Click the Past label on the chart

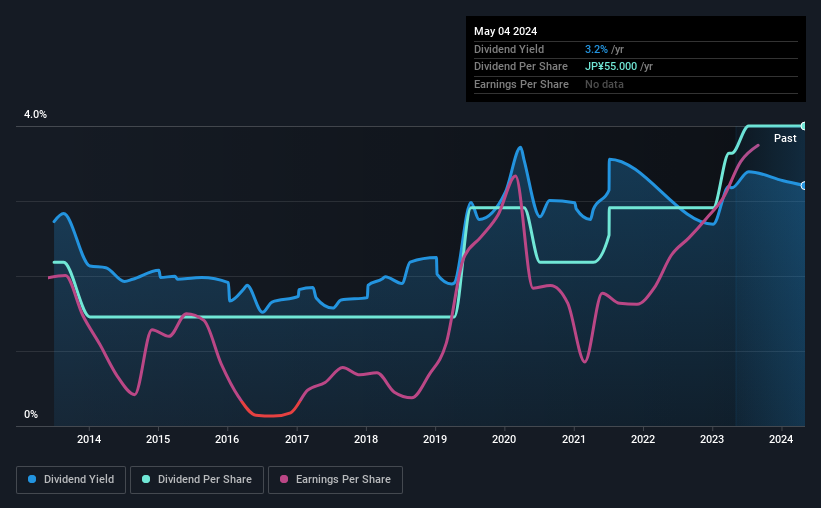[785, 138]
